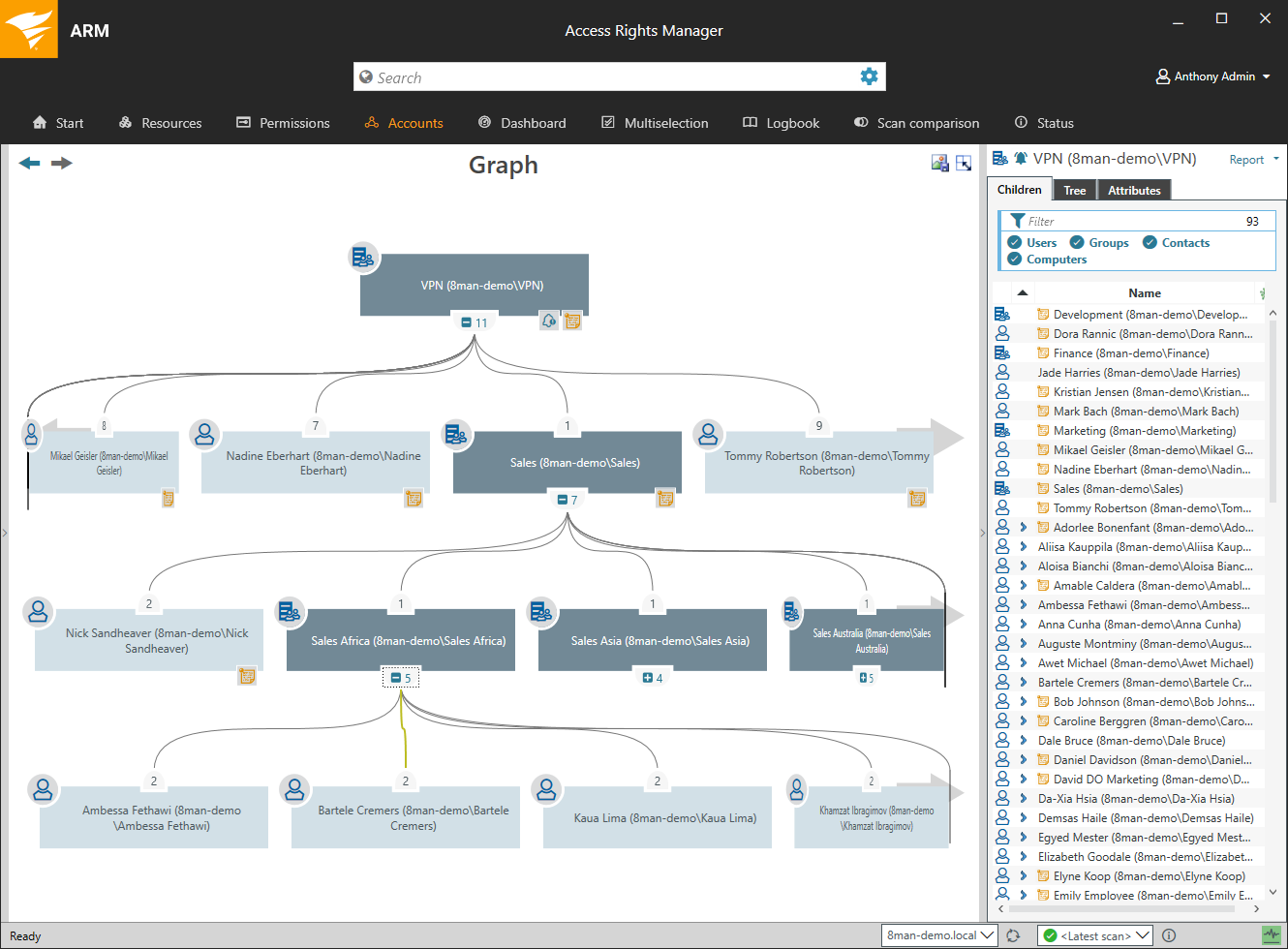Click the user icon on Nadine Eberhart node
The height and width of the screenshot is (949, 1288).
204,434
